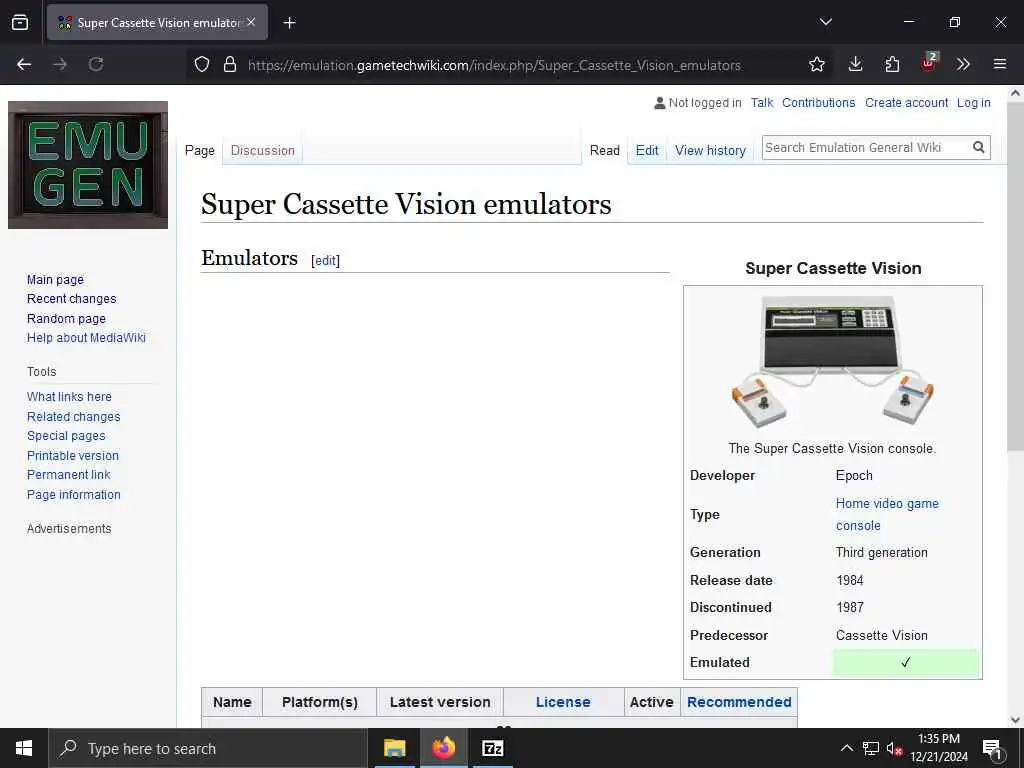Click the Super Cassette Vision console image

(x=833, y=362)
